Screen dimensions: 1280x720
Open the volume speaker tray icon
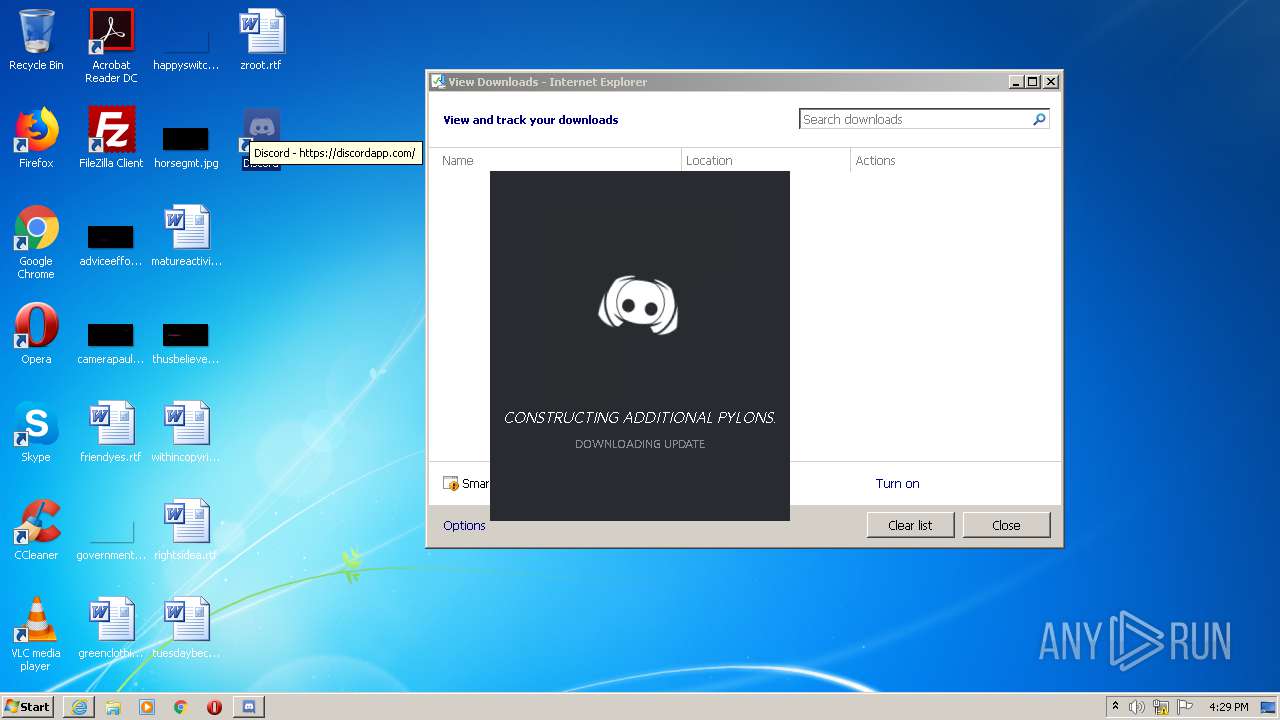point(1137,707)
